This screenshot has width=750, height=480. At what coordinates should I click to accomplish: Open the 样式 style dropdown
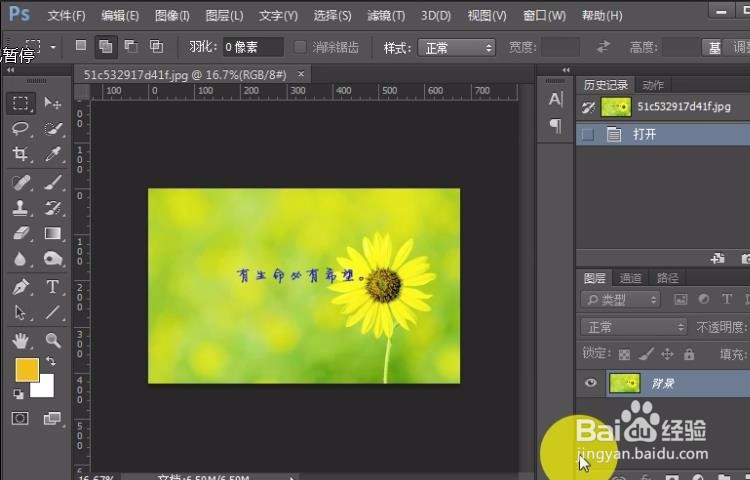456,48
